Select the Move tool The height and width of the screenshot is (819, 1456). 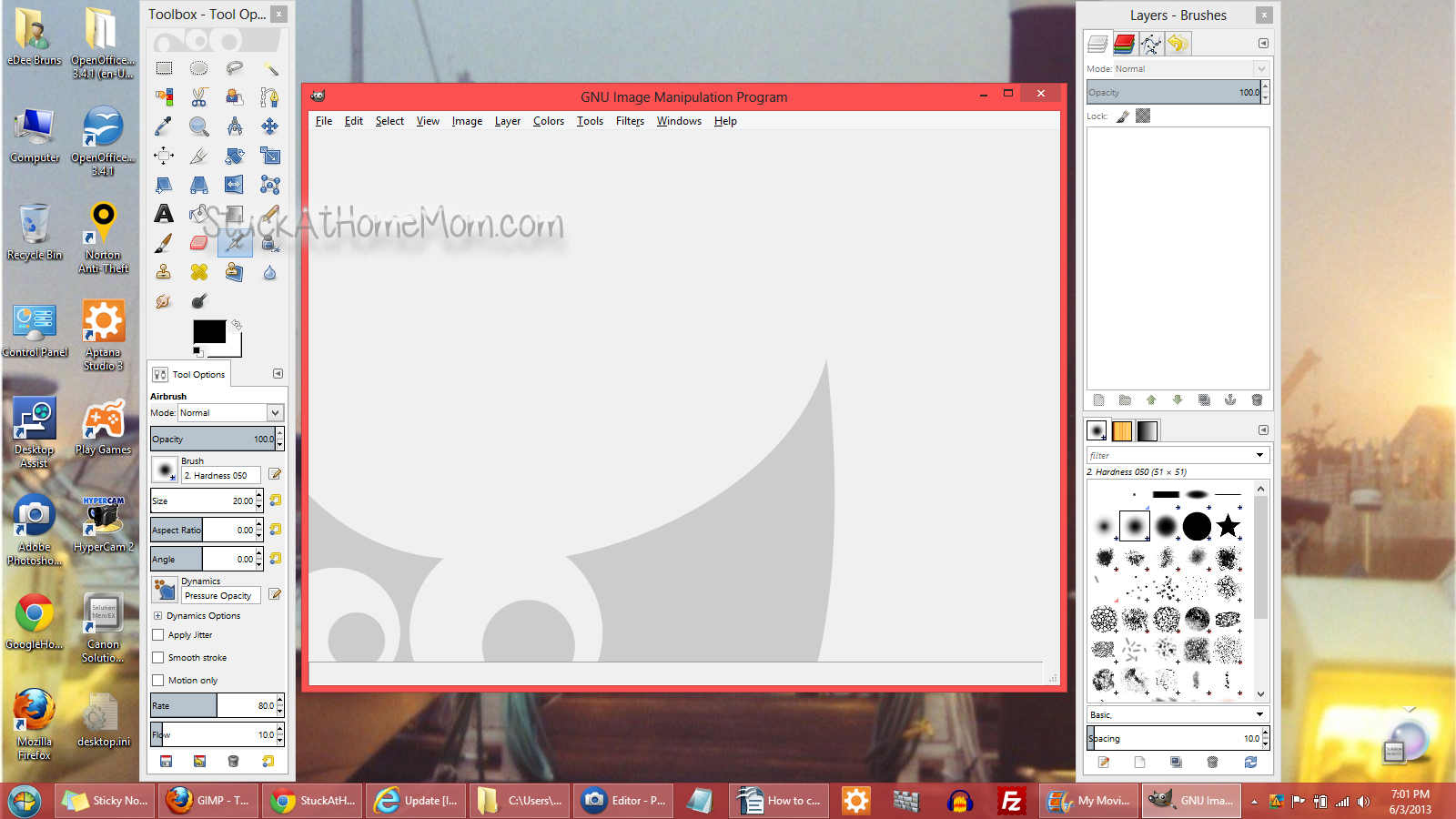tap(270, 126)
